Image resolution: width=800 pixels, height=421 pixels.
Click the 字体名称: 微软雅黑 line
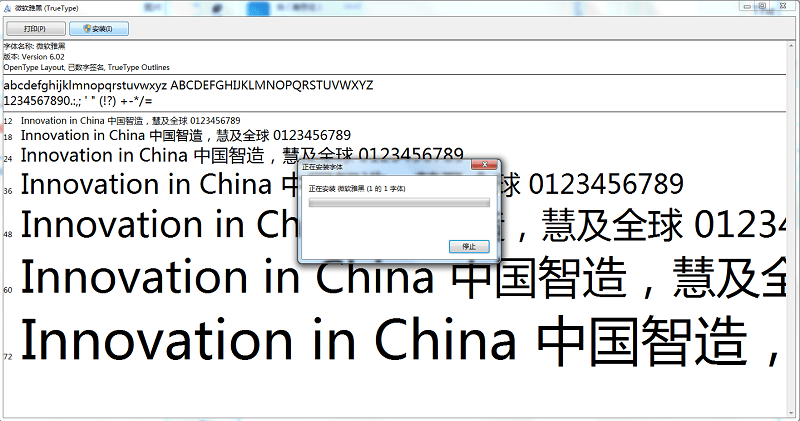[x=34, y=46]
